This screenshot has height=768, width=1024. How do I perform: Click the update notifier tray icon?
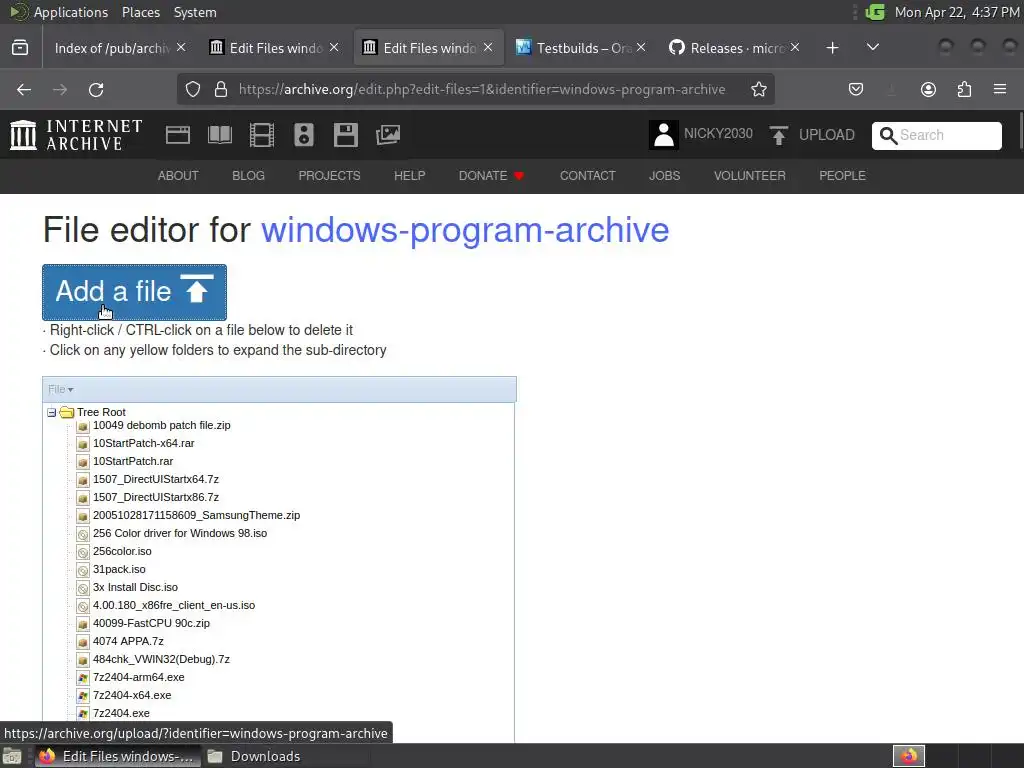pos(874,12)
